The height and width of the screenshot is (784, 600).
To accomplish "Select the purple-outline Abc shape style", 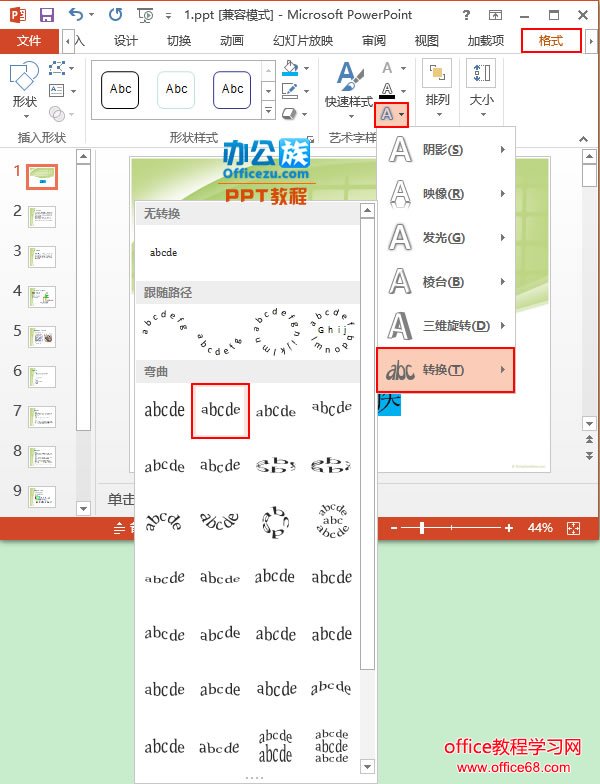I will [x=232, y=90].
